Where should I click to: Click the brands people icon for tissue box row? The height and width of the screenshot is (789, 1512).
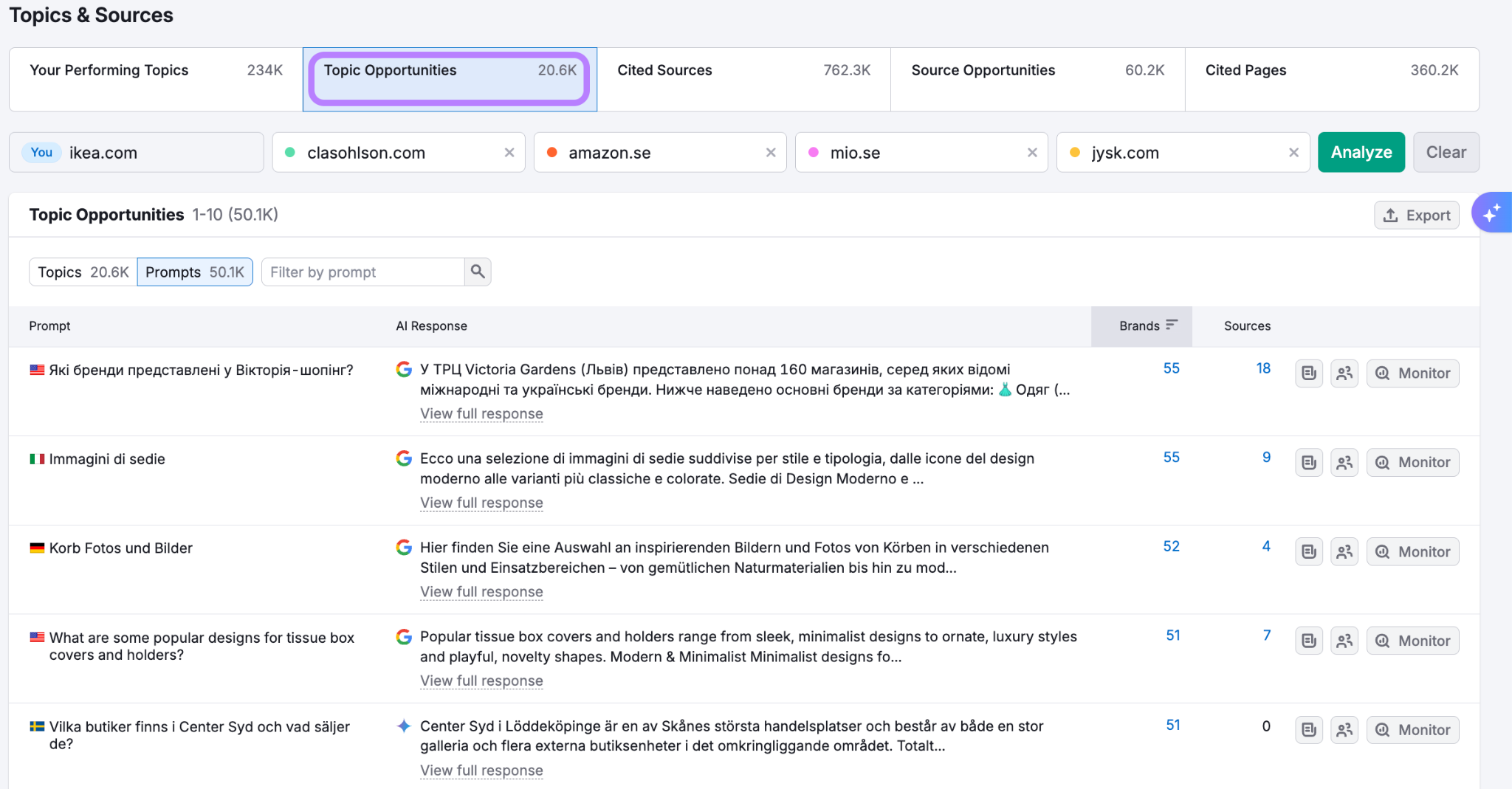coord(1344,641)
